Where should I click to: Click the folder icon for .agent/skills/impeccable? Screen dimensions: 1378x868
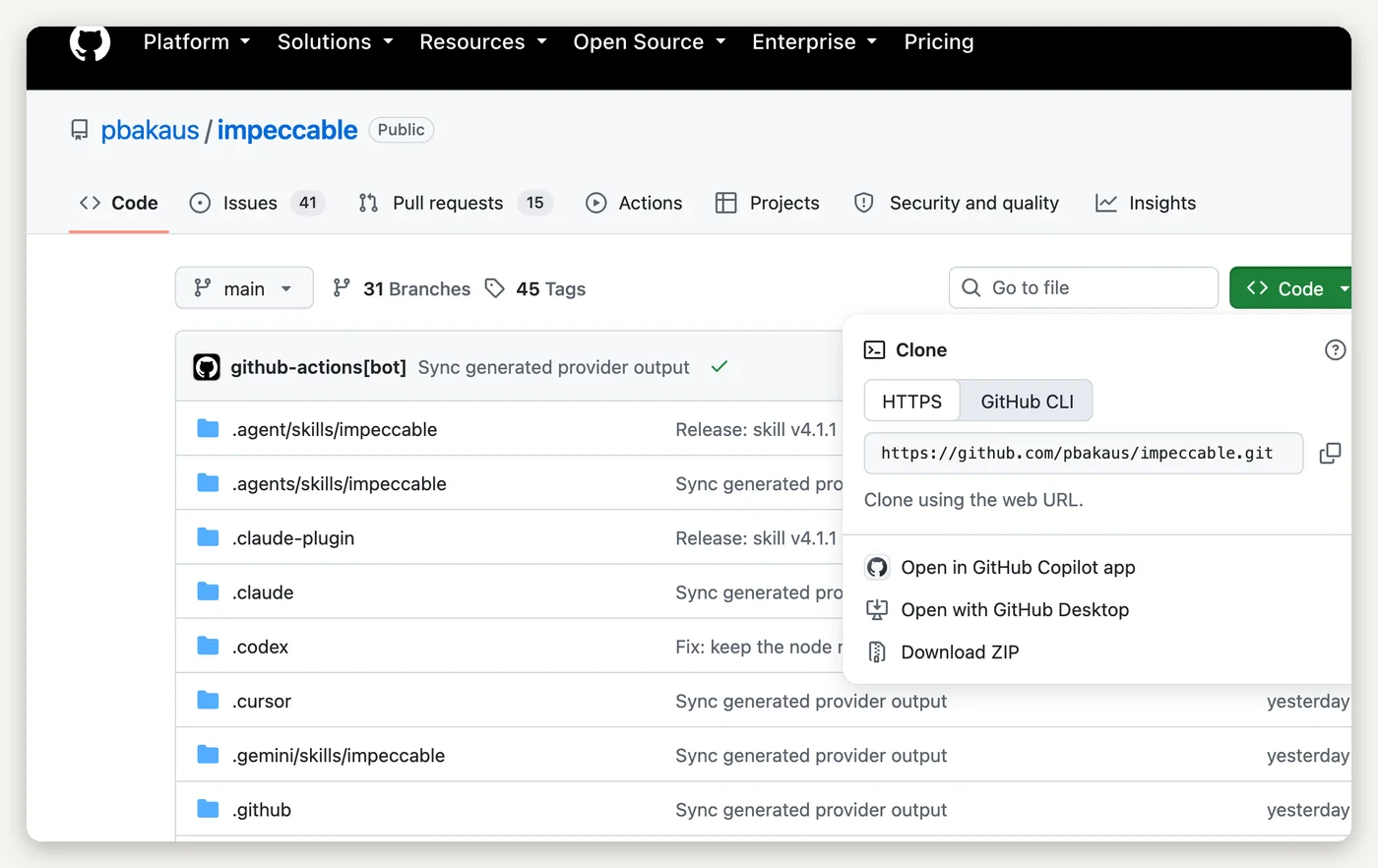point(208,428)
